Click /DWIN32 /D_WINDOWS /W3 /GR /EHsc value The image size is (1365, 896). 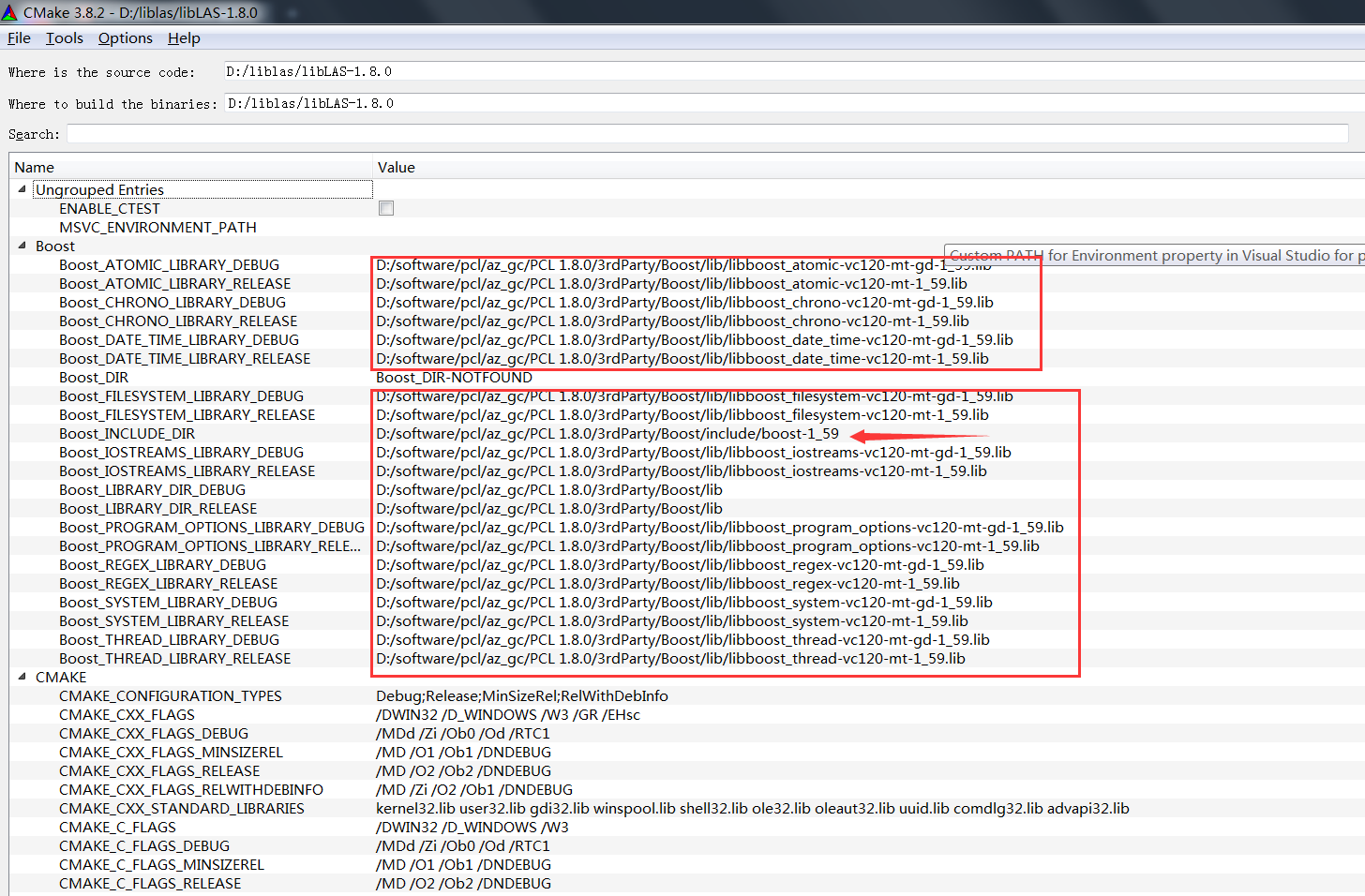coord(508,714)
